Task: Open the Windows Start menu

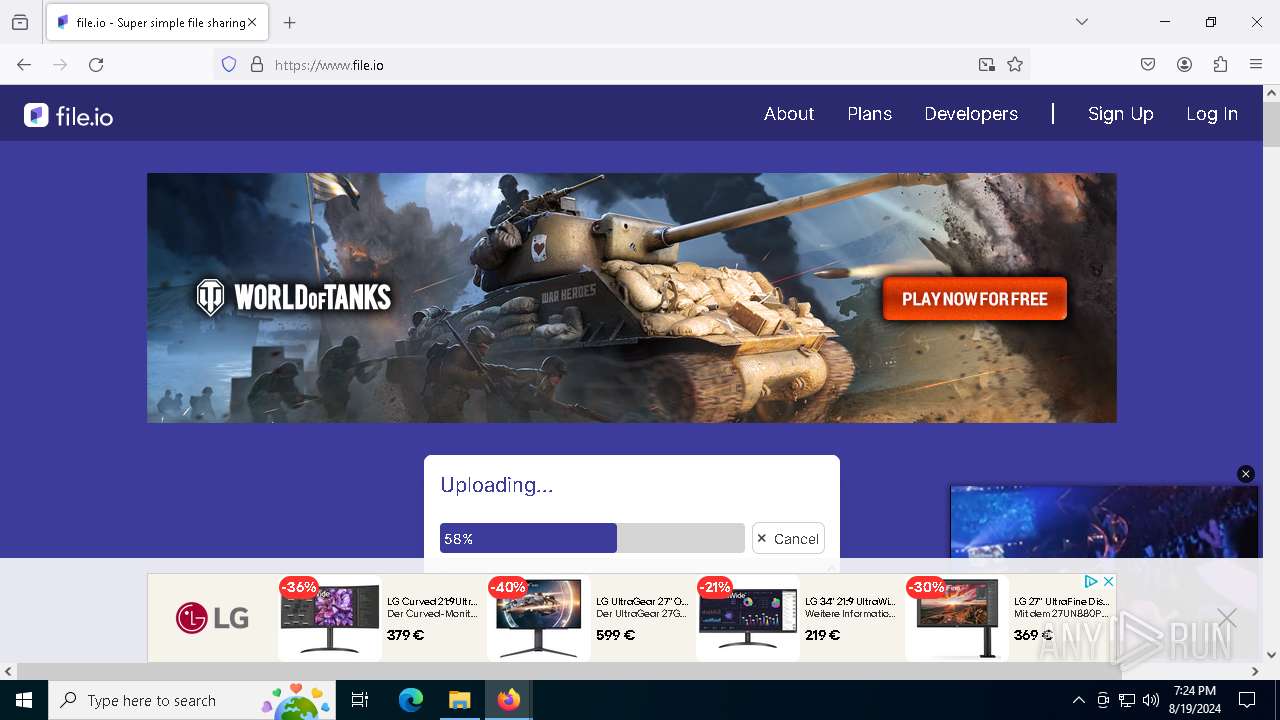Action: coord(24,700)
